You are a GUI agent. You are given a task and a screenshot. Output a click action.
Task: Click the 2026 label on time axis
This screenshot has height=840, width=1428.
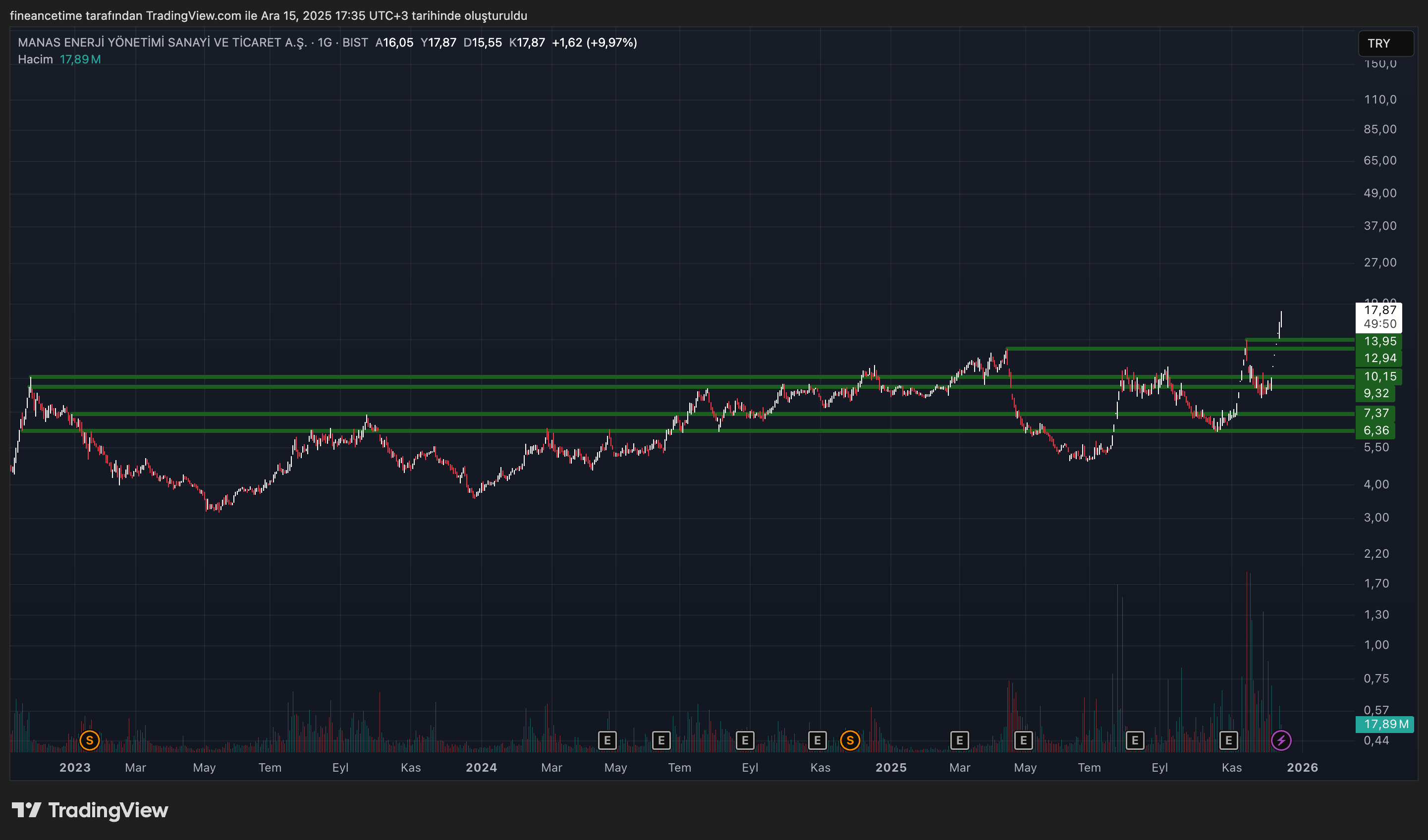tap(1302, 768)
